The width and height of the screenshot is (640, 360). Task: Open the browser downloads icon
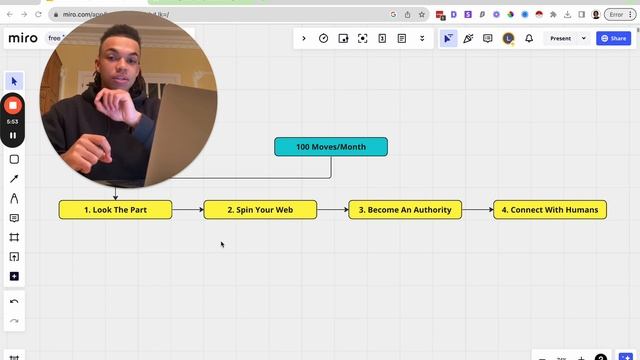click(x=567, y=14)
